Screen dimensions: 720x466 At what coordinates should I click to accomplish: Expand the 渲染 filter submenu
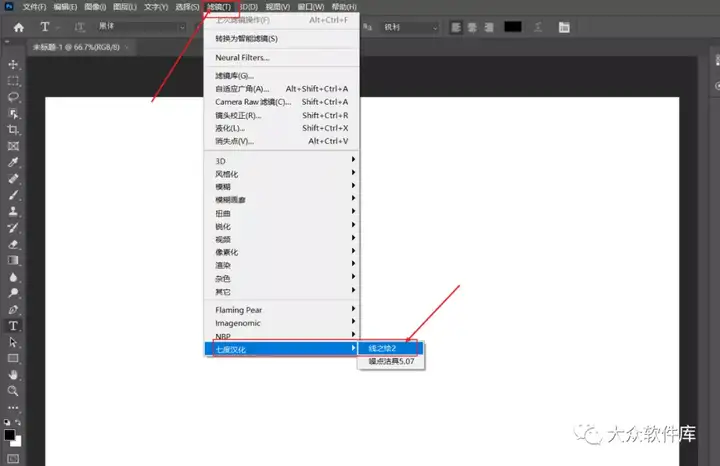click(x=281, y=265)
